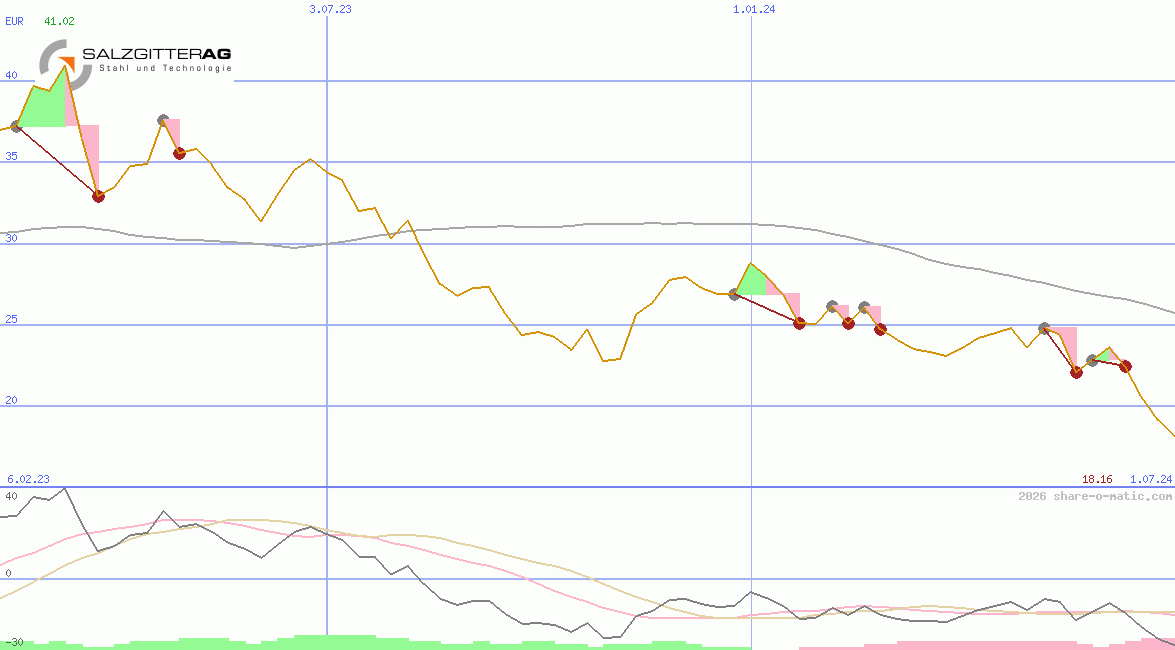This screenshot has height=650, width=1175.
Task: Click the 18.16 last price value
Action: [1097, 480]
